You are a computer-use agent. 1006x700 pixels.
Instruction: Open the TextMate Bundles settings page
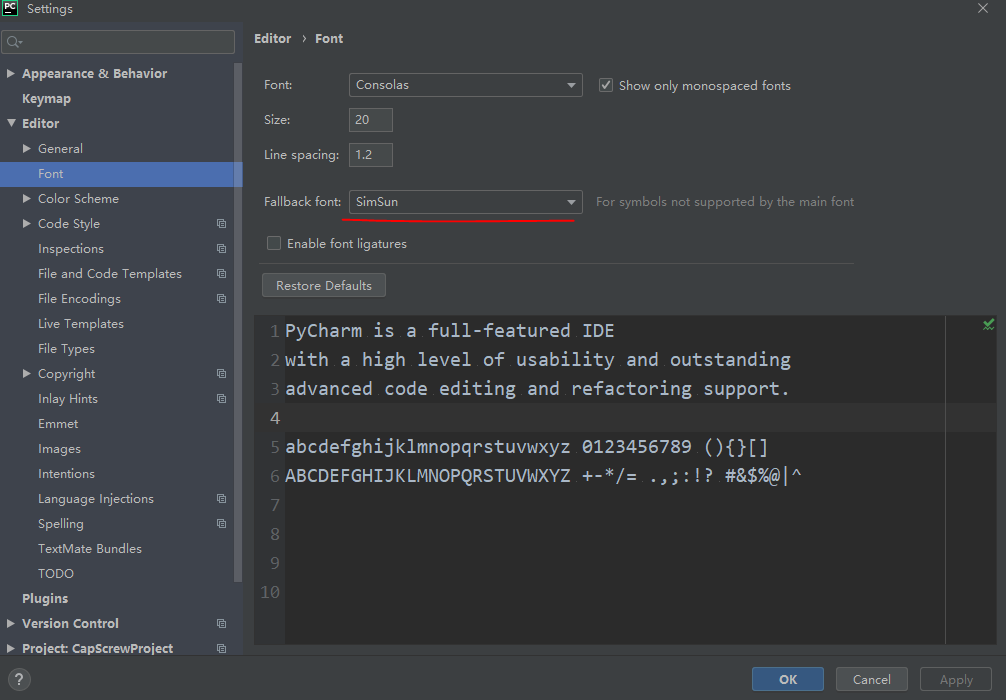click(x=90, y=549)
